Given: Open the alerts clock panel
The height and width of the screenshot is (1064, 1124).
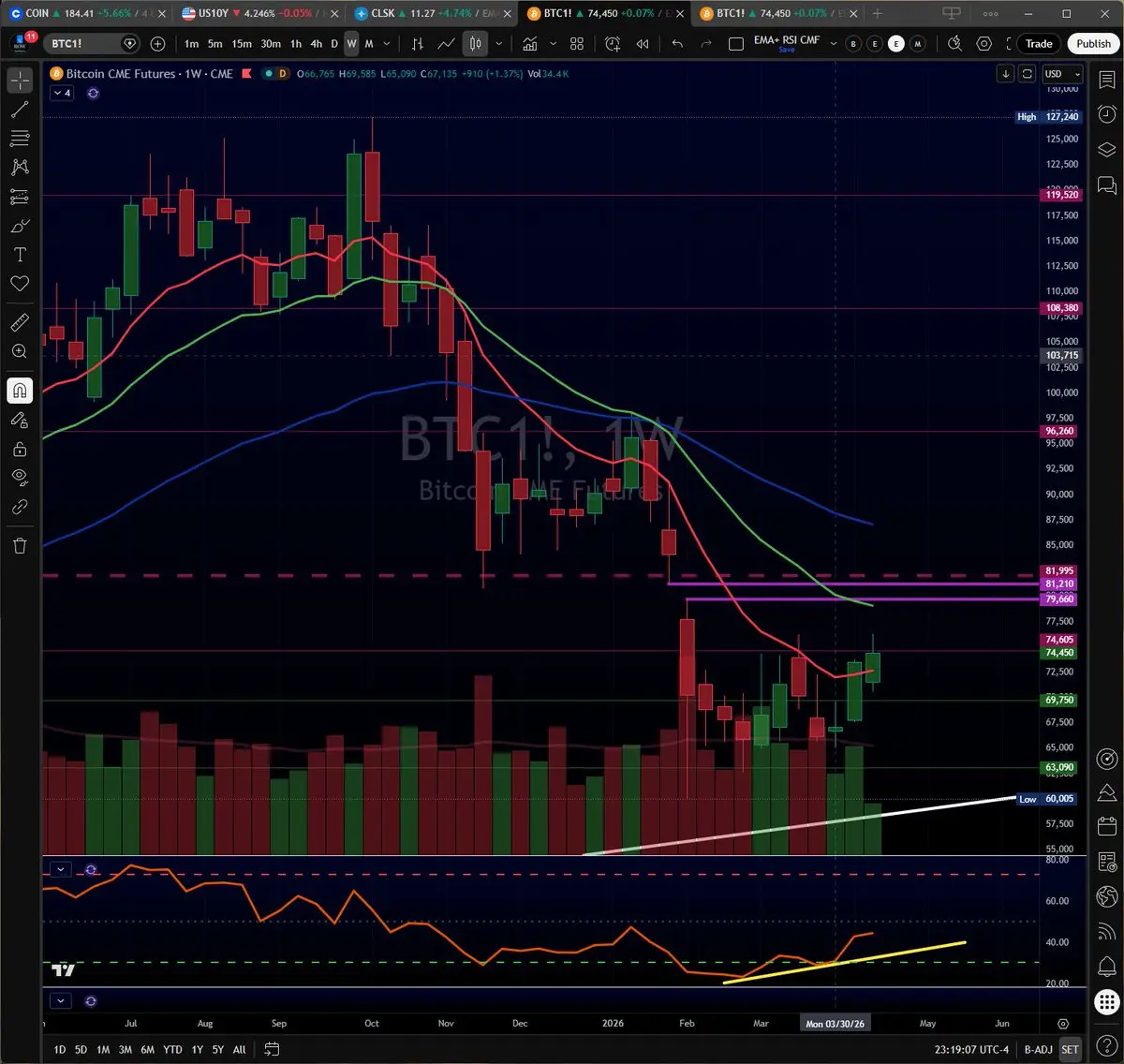Looking at the screenshot, I should click(x=1106, y=115).
